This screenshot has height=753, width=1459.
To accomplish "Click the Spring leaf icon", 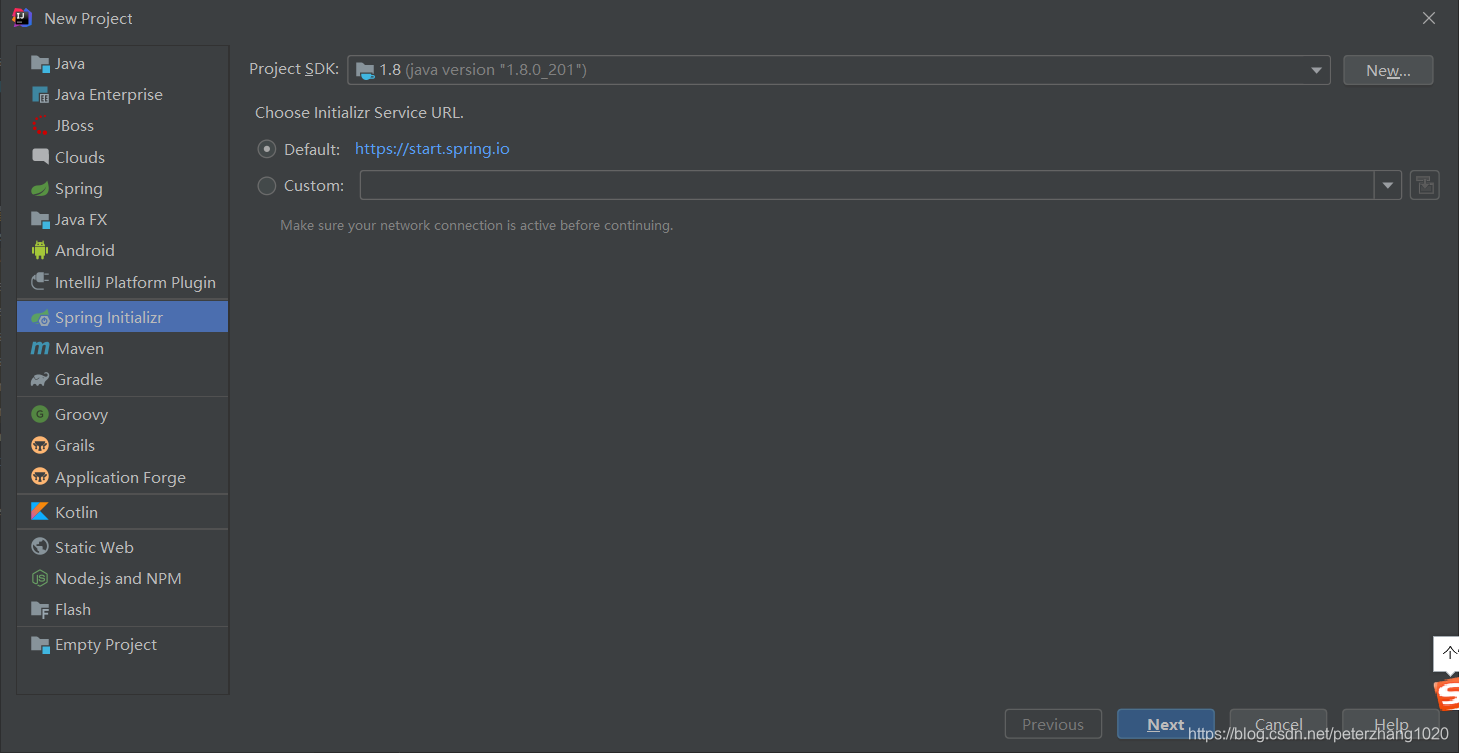I will point(40,188).
